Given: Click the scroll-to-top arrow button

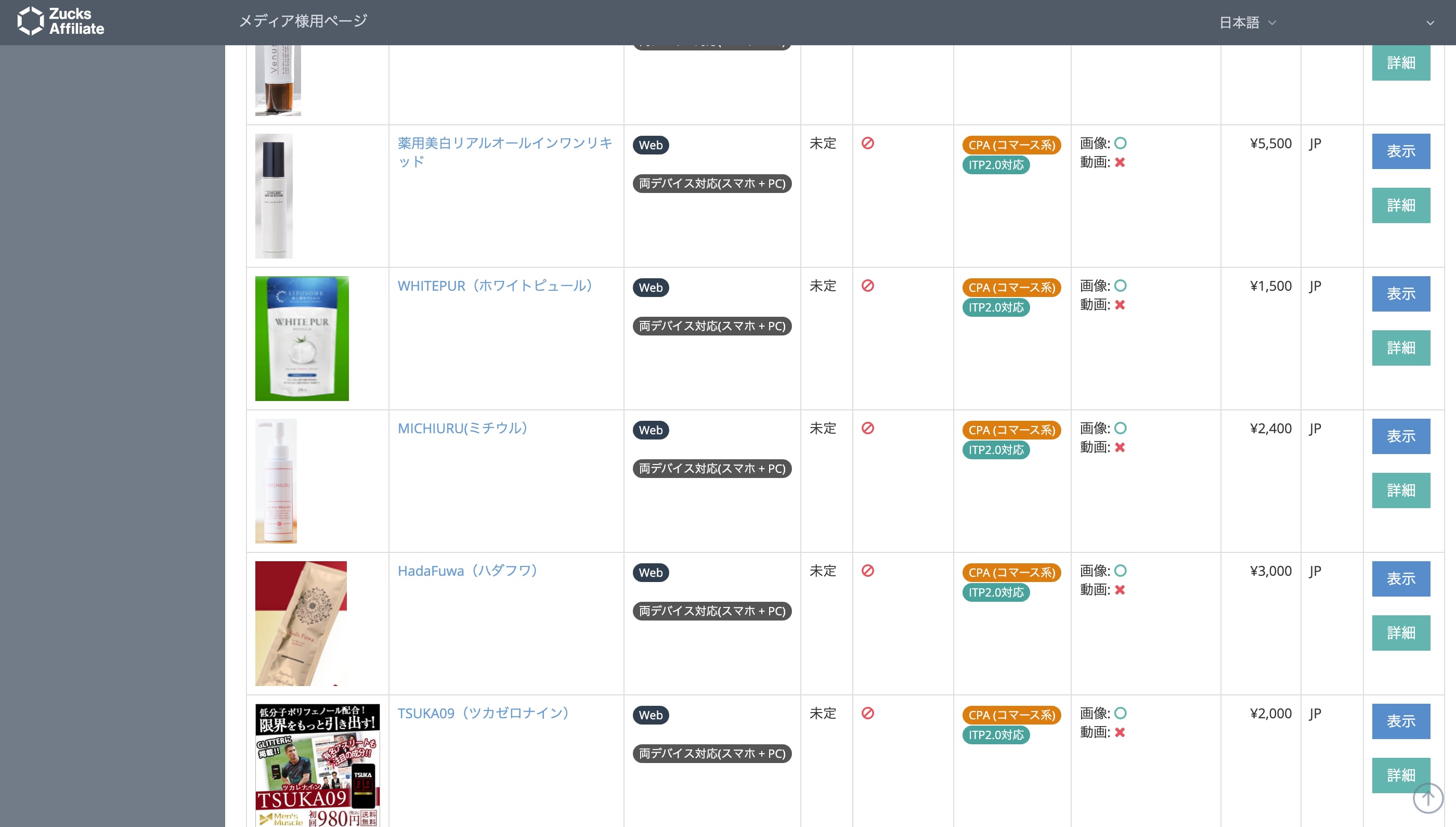Looking at the screenshot, I should tap(1427, 798).
